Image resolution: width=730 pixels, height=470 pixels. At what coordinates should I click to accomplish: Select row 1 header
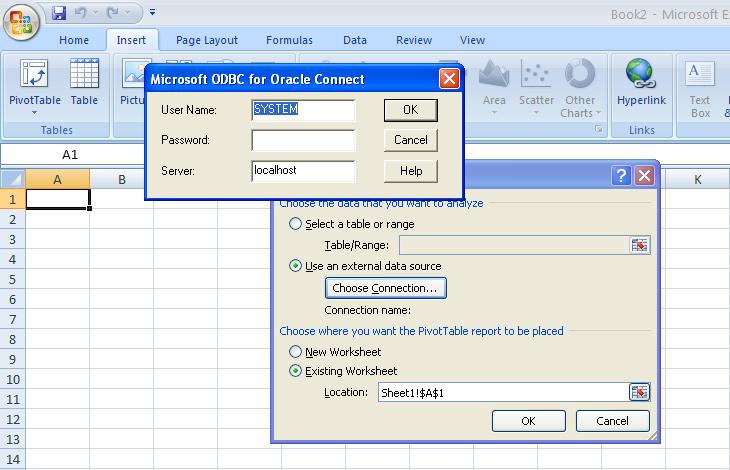pos(13,199)
